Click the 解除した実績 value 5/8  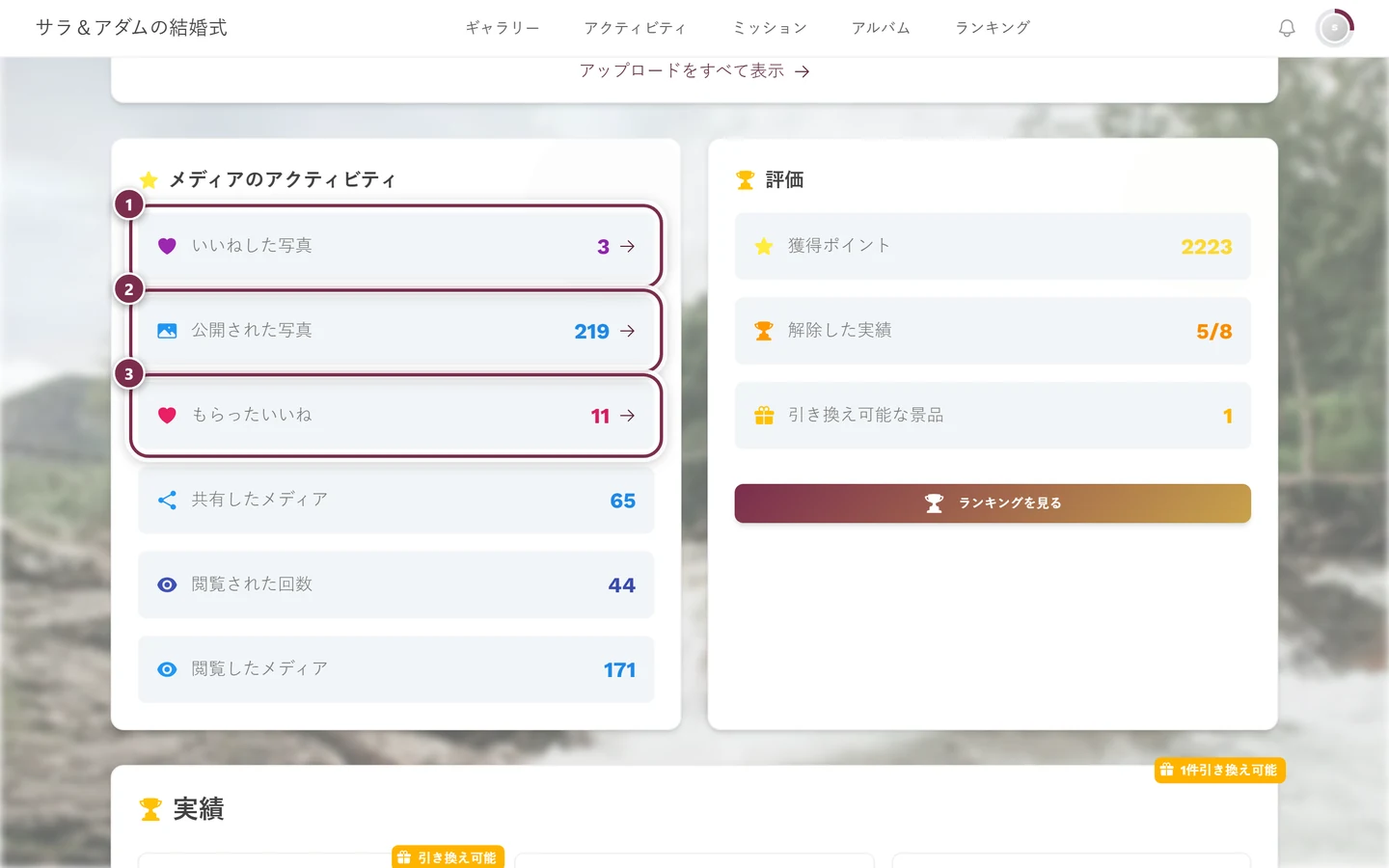click(1214, 332)
